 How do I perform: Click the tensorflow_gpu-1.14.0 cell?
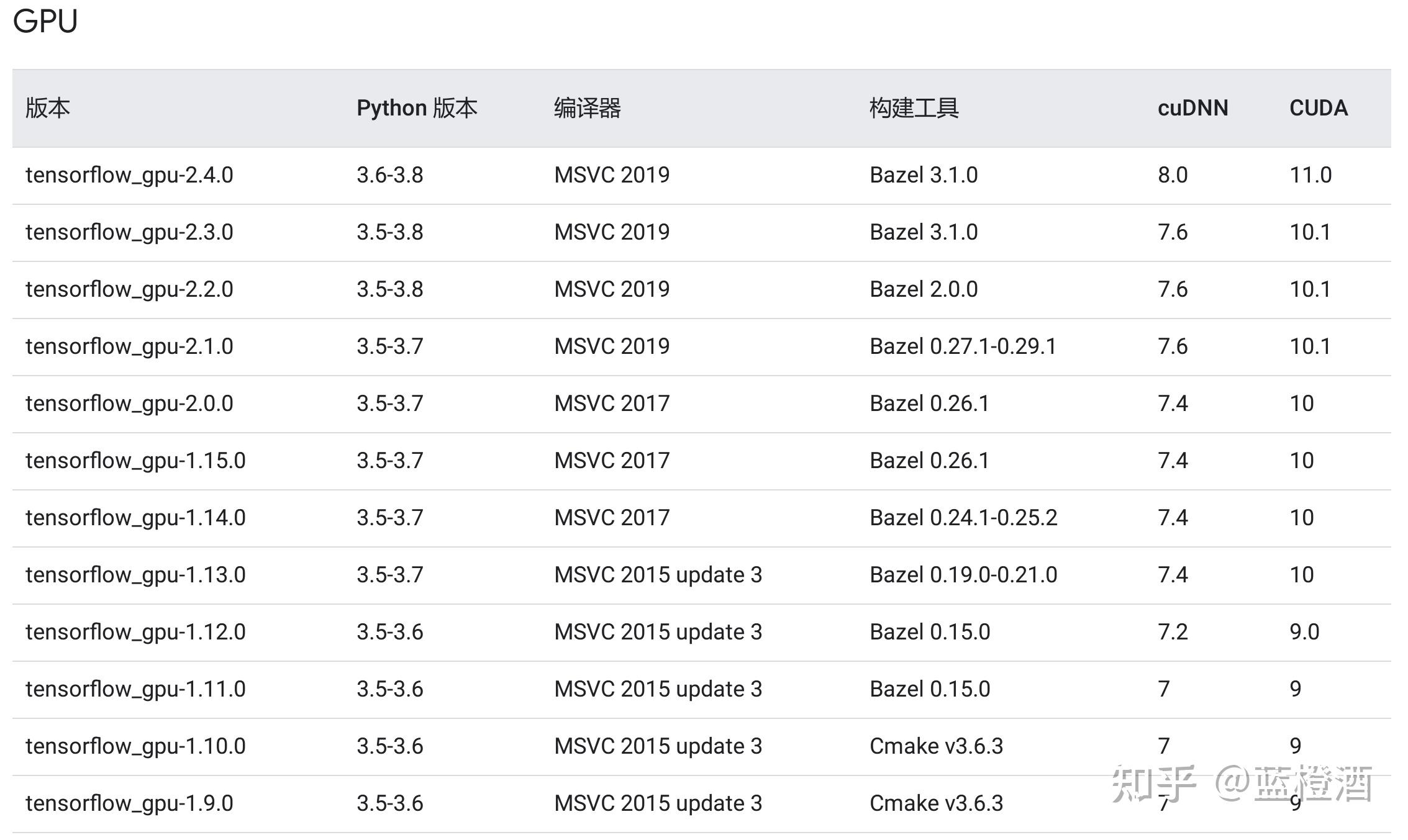(x=135, y=518)
